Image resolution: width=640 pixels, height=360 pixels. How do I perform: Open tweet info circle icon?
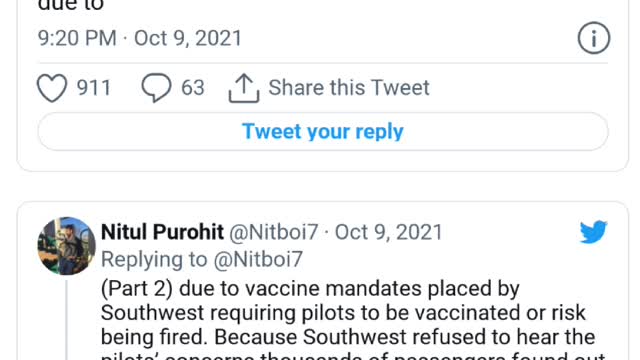(593, 38)
